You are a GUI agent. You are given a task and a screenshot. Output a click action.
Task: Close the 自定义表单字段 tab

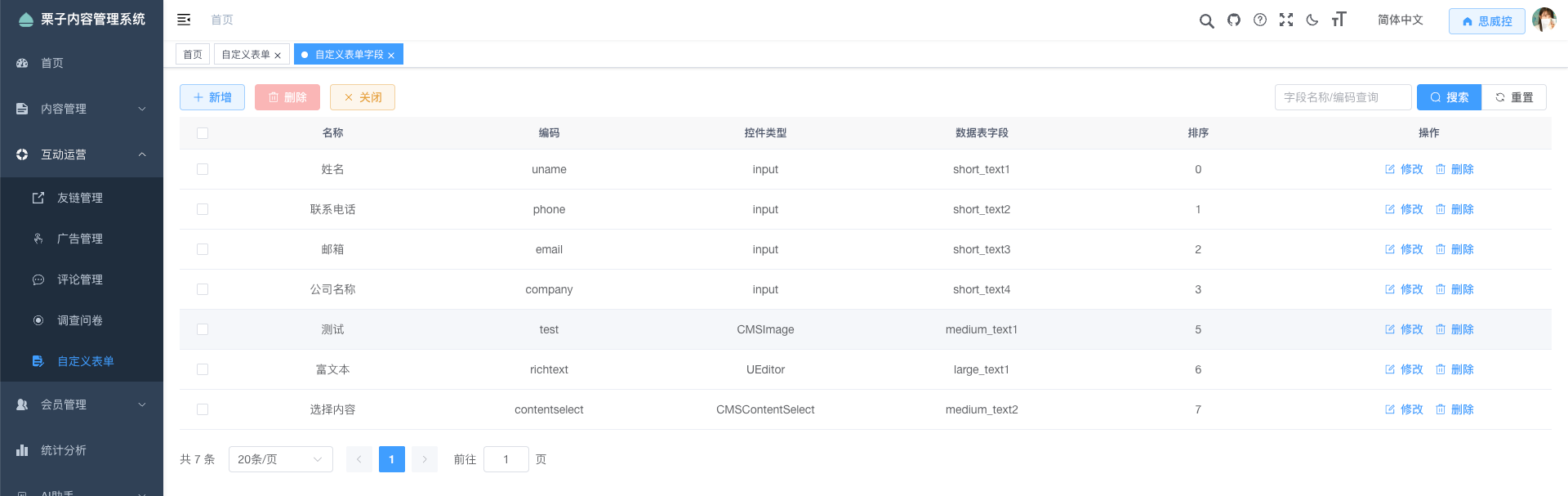point(391,56)
